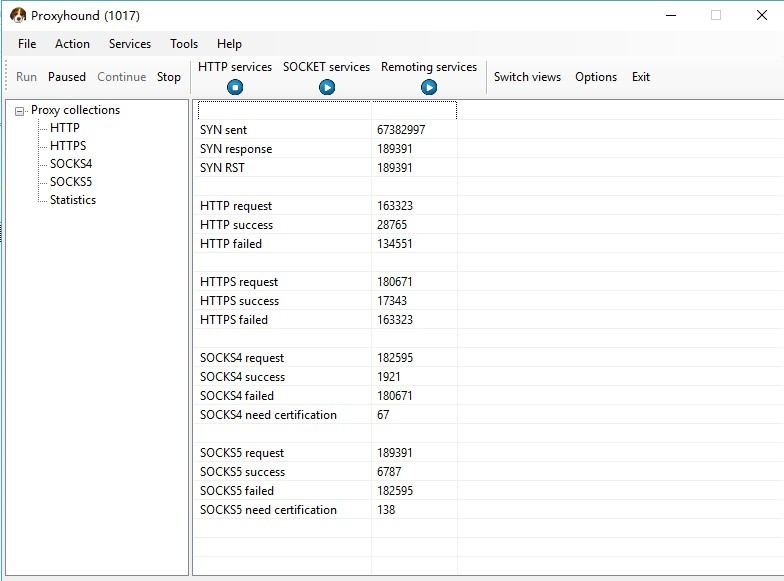Image resolution: width=784 pixels, height=581 pixels.
Task: Select the SOCKS5 success row label
Action: [x=242, y=472]
